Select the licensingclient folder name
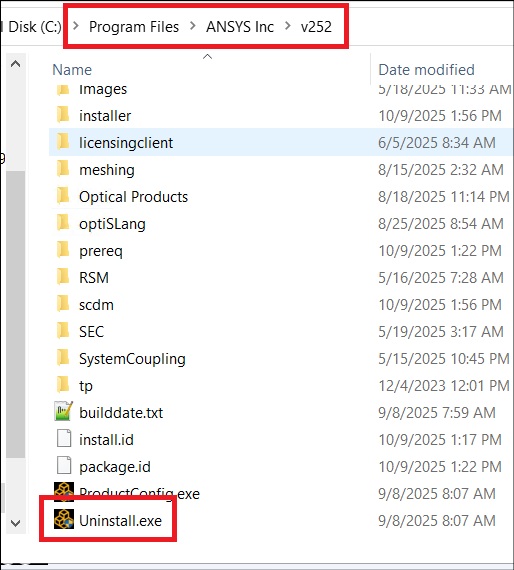This screenshot has height=570, width=514. pos(126,143)
